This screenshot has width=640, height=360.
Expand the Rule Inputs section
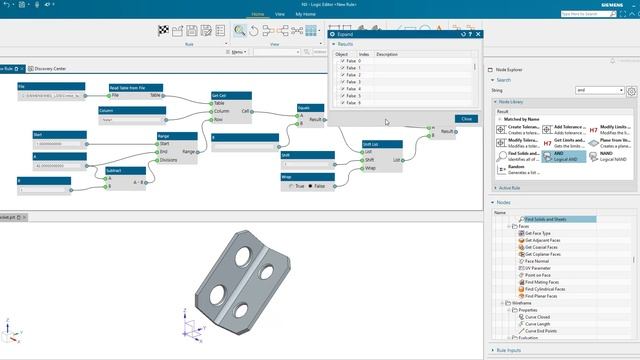(x=493, y=350)
